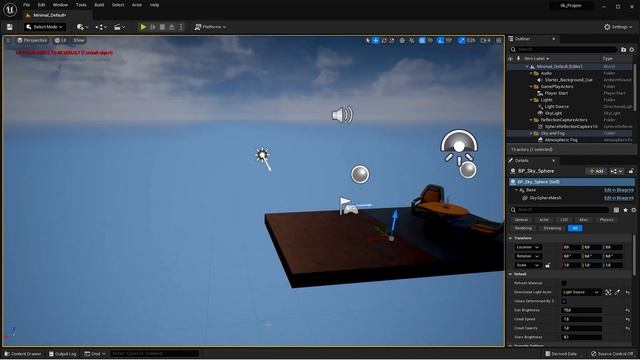Toggle the Colors Determined By Sun checkbox

point(564,301)
